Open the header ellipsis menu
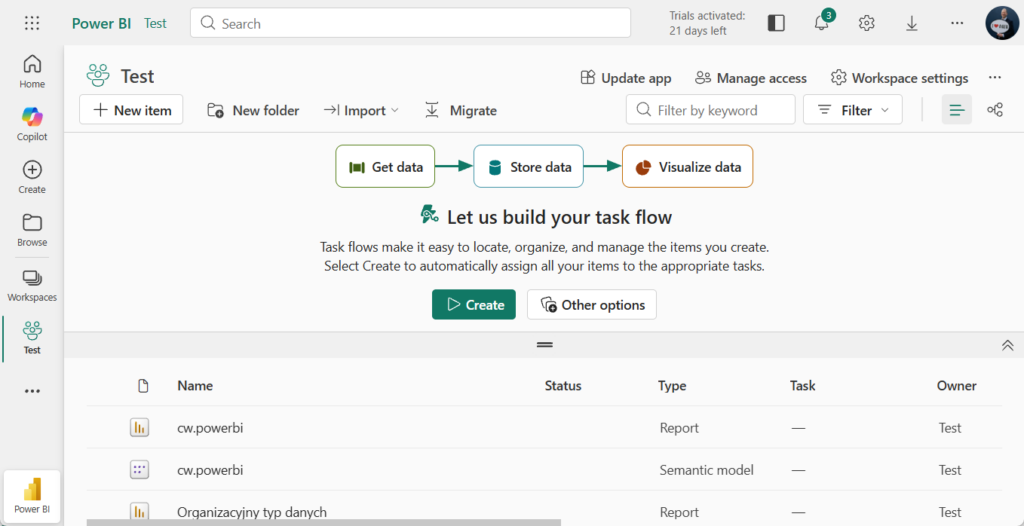Image resolution: width=1024 pixels, height=526 pixels. [x=957, y=23]
